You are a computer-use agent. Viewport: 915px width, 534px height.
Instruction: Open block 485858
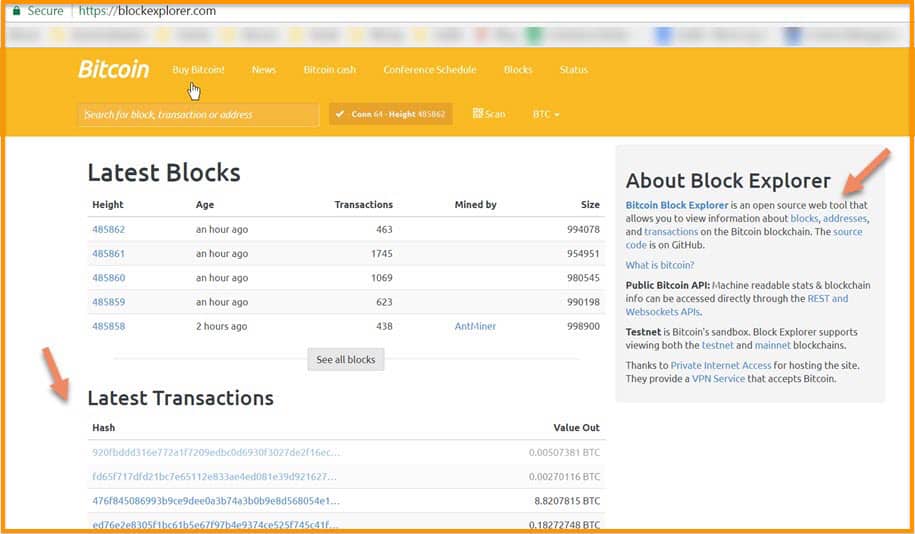[x=109, y=326]
